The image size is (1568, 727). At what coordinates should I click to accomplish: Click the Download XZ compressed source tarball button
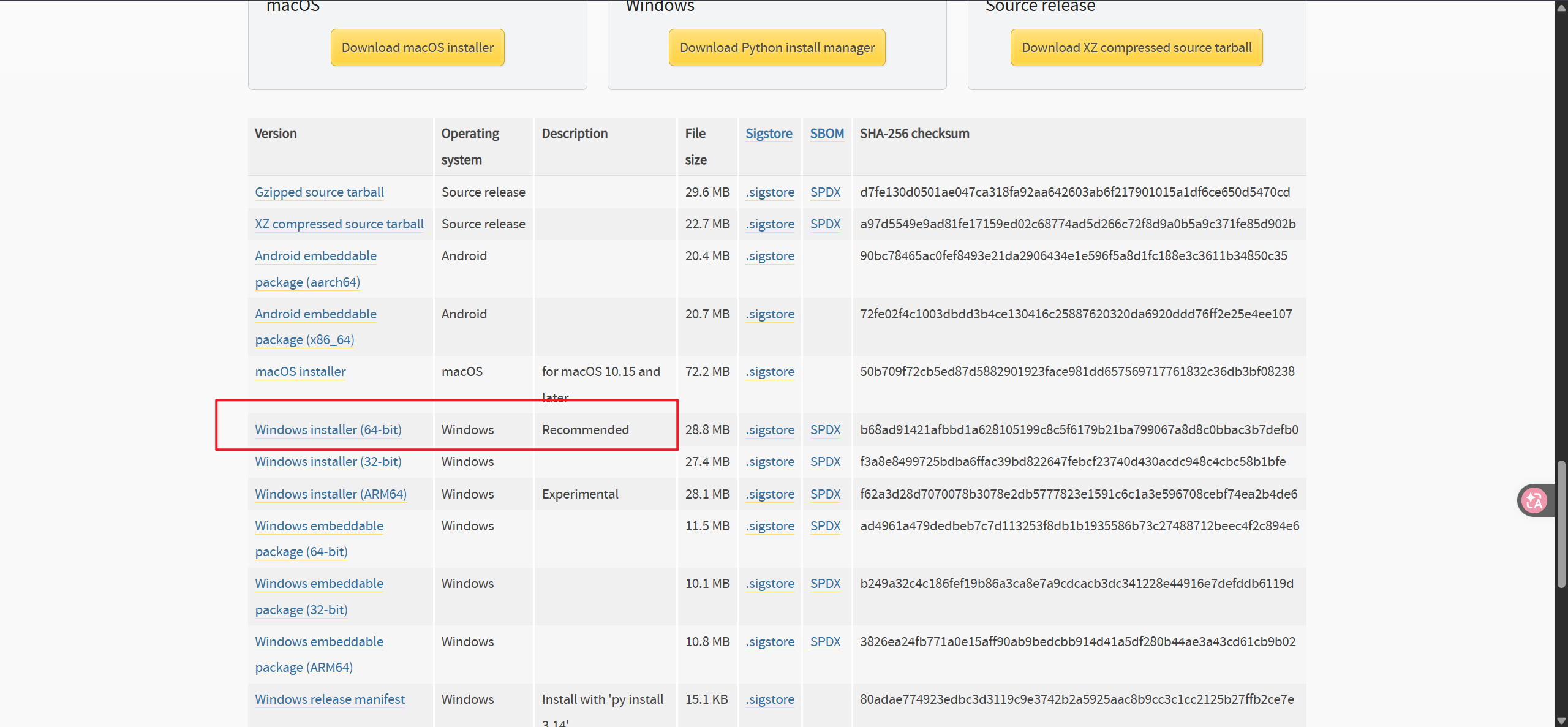click(1136, 48)
